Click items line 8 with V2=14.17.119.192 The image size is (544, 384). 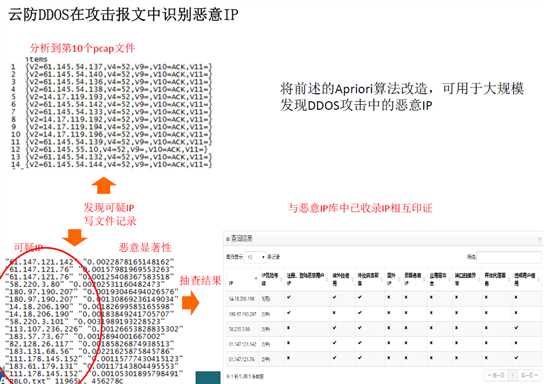(119, 119)
